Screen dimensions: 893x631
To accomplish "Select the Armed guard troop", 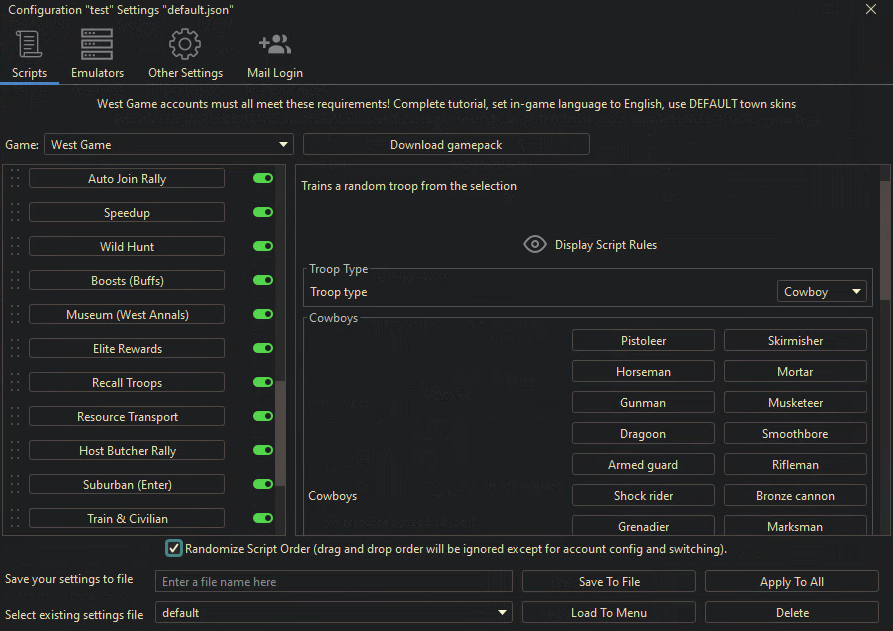I will (643, 465).
